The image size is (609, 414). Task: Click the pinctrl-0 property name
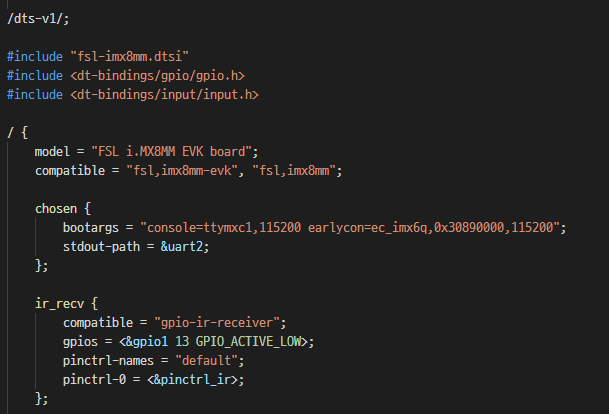[98, 380]
